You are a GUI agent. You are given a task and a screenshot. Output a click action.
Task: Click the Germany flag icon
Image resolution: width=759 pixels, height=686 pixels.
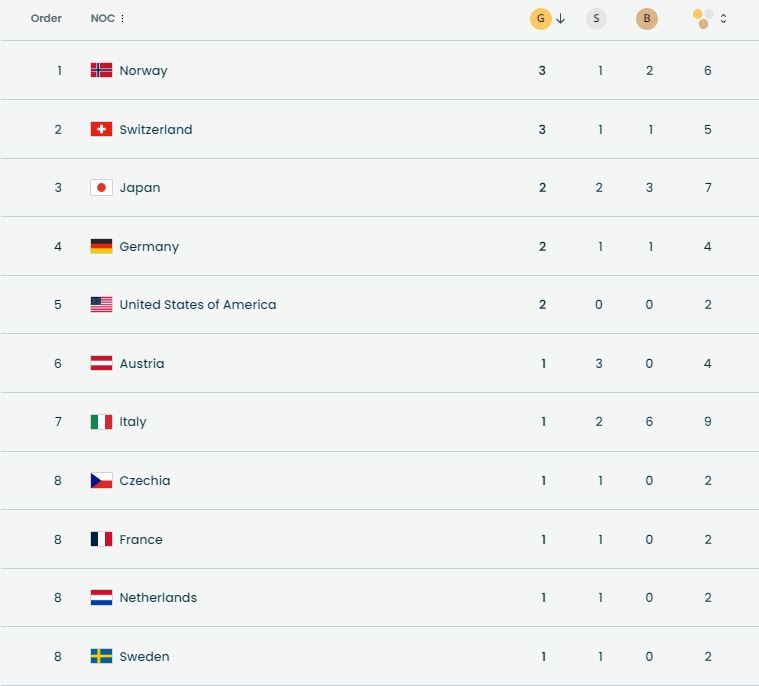(101, 246)
